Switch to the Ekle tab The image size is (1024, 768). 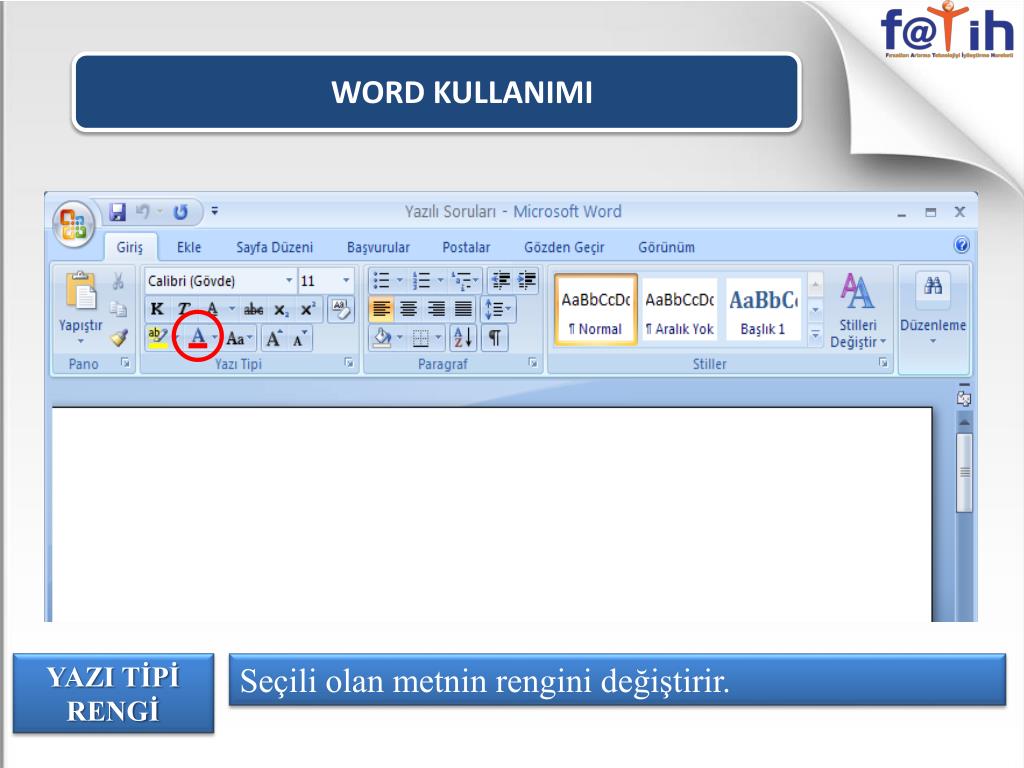[189, 248]
